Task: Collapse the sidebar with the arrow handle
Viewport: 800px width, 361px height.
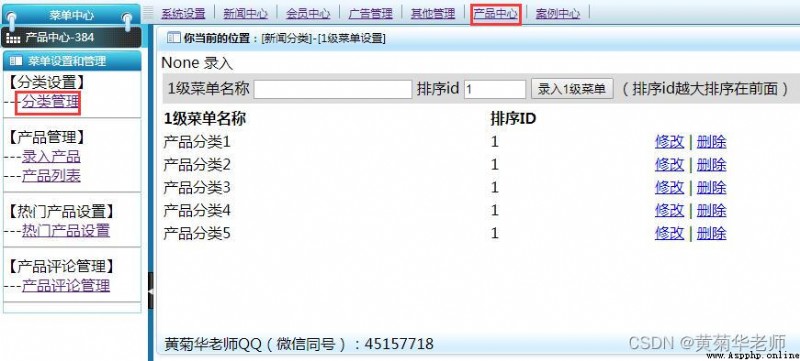Action: coord(151,291)
